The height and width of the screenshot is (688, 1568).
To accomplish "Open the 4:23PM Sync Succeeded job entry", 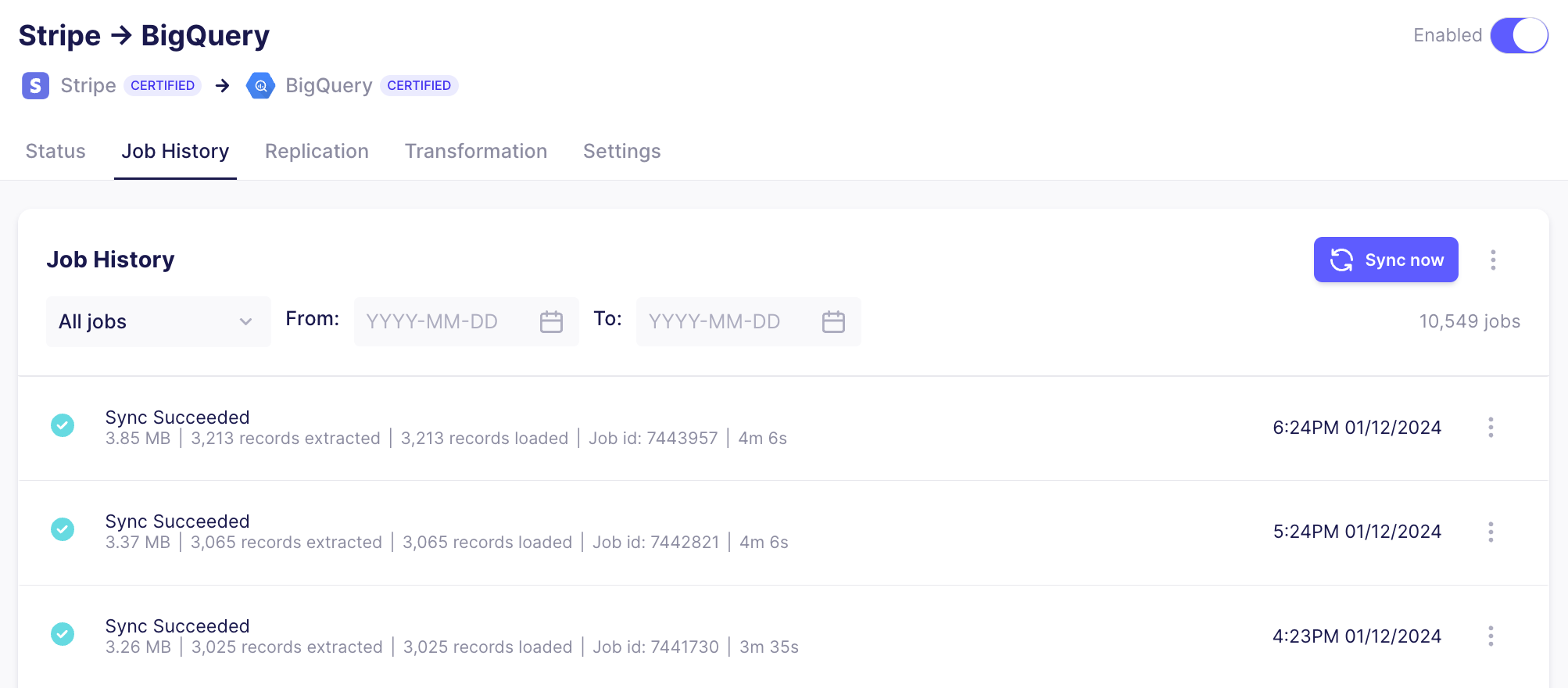I will point(177,626).
